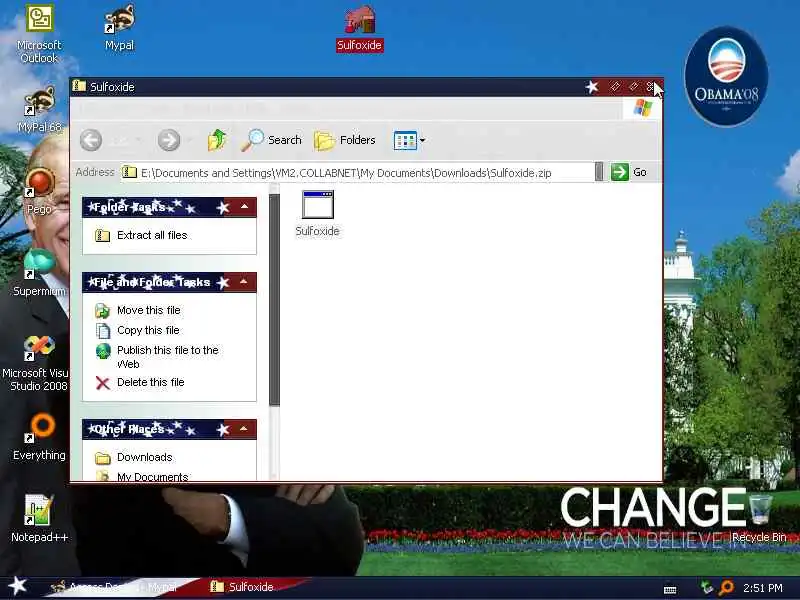This screenshot has height=600, width=800.
Task: Launch Notepad++ from the desktop
Action: pyautogui.click(x=39, y=518)
